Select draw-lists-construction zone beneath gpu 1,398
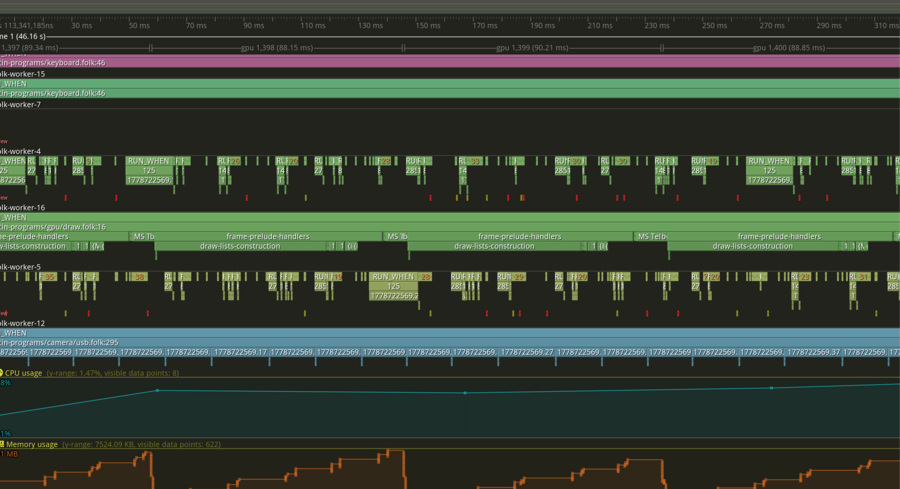This screenshot has width=900, height=489. point(240,246)
